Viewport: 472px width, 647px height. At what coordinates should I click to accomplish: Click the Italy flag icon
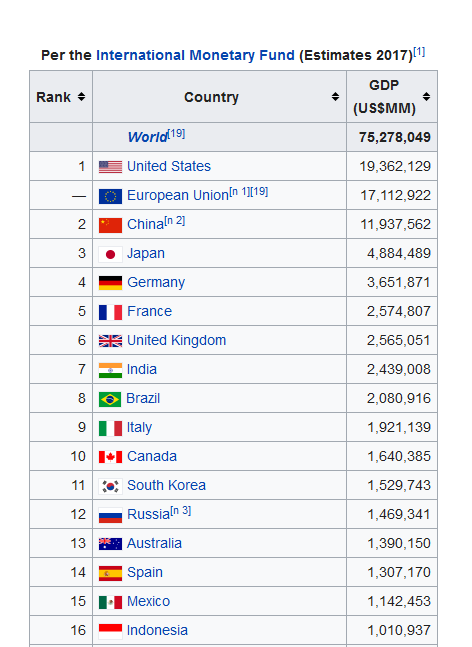click(110, 428)
